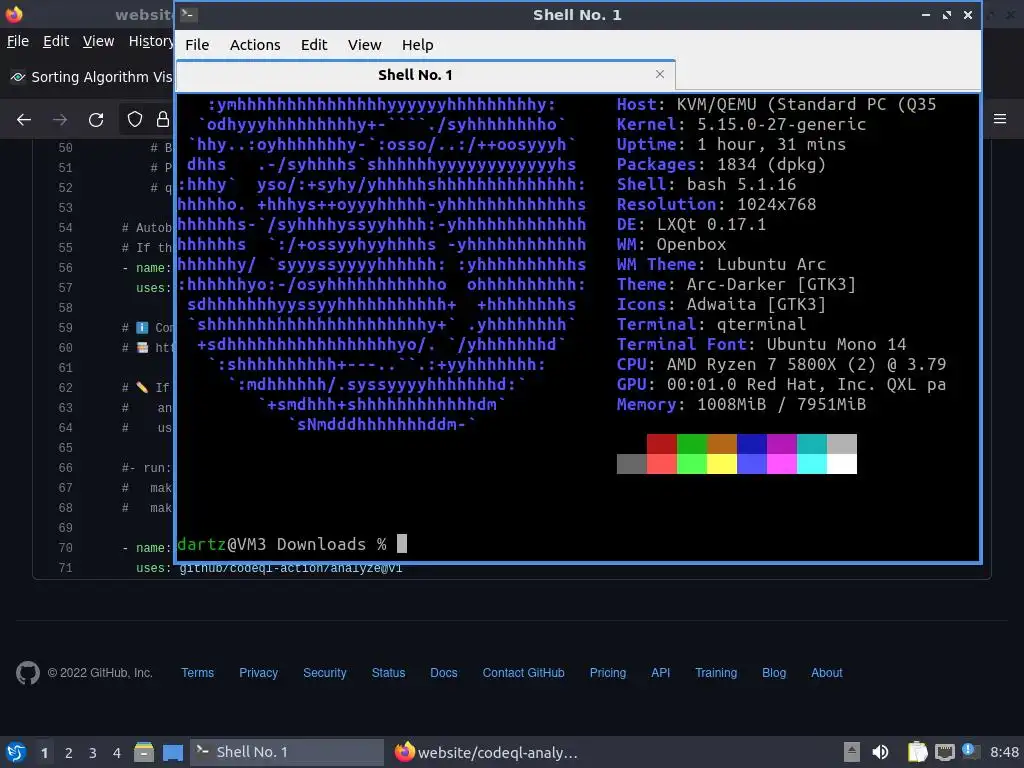Click the terminal prompt input line
Screen dimensions: 1024x768
pos(578,544)
